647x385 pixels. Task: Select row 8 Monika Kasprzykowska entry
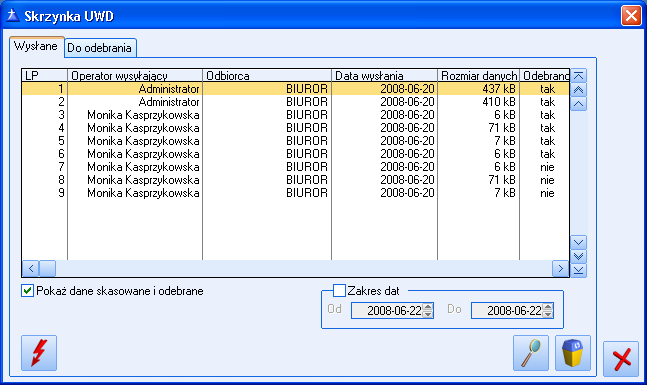click(295, 180)
